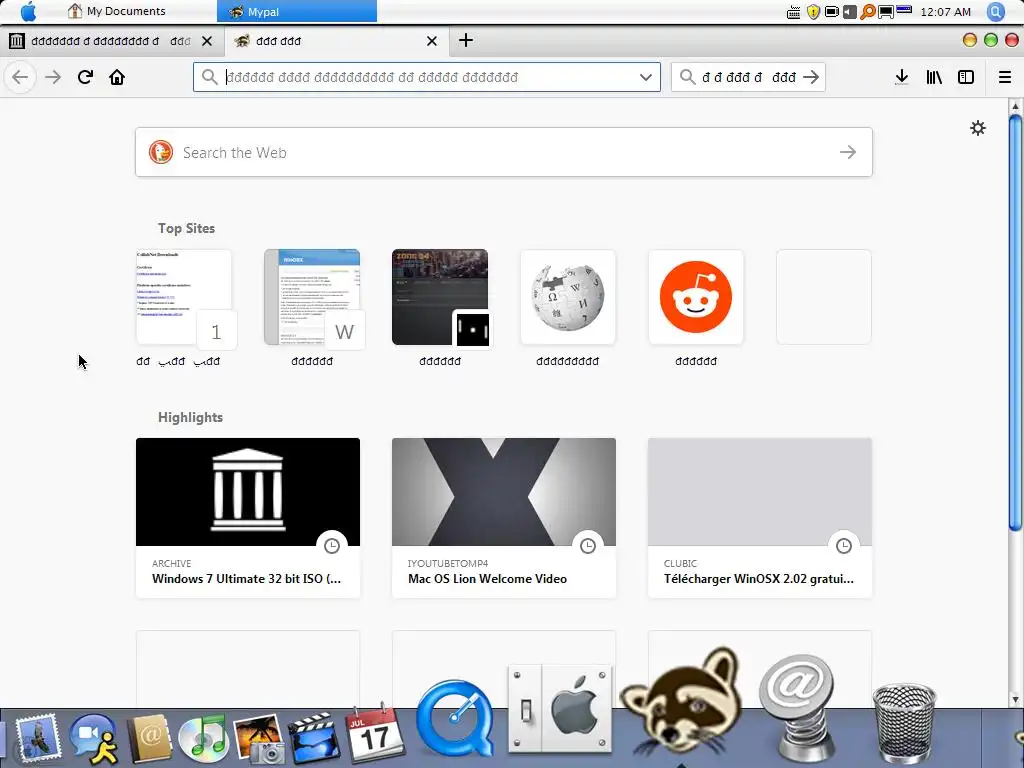Screen dimensions: 1024x768
Task: Open the Trash in the dock
Action: coord(904,724)
